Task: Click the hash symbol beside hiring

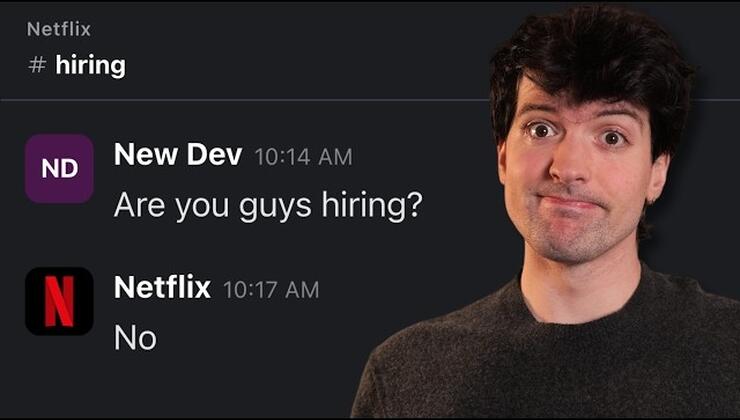Action: 37,65
